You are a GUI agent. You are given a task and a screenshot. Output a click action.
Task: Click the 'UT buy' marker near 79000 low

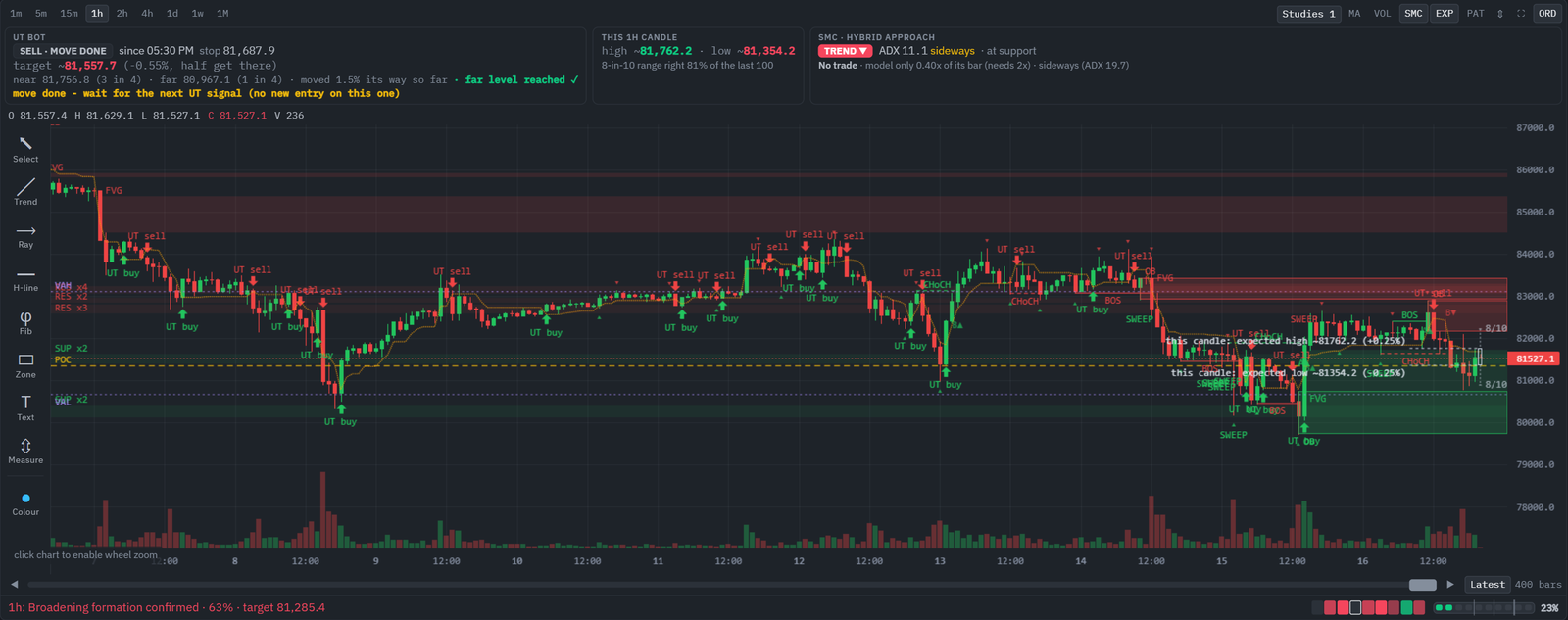[x=1303, y=442]
